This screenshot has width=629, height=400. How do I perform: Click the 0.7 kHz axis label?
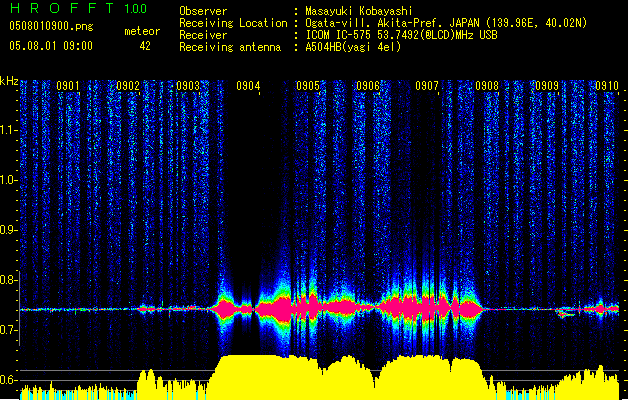(x=8, y=330)
